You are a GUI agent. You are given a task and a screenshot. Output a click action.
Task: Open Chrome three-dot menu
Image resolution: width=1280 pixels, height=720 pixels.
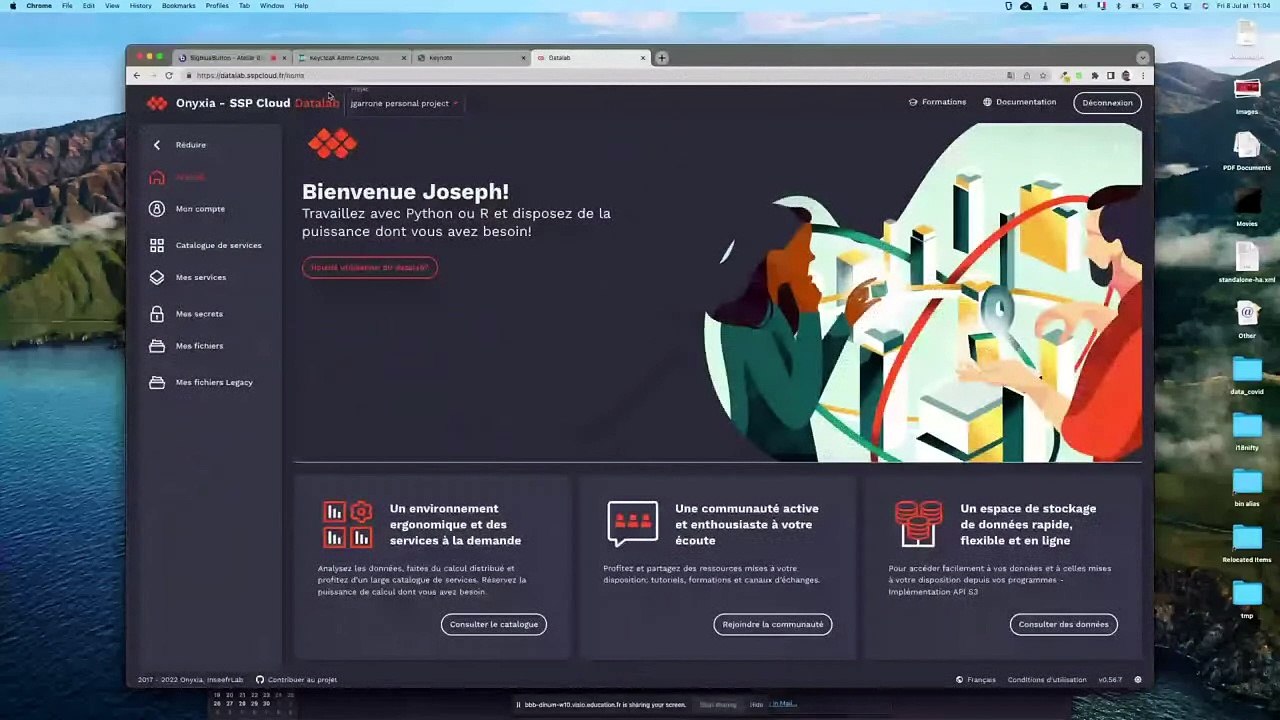pyautogui.click(x=1143, y=76)
